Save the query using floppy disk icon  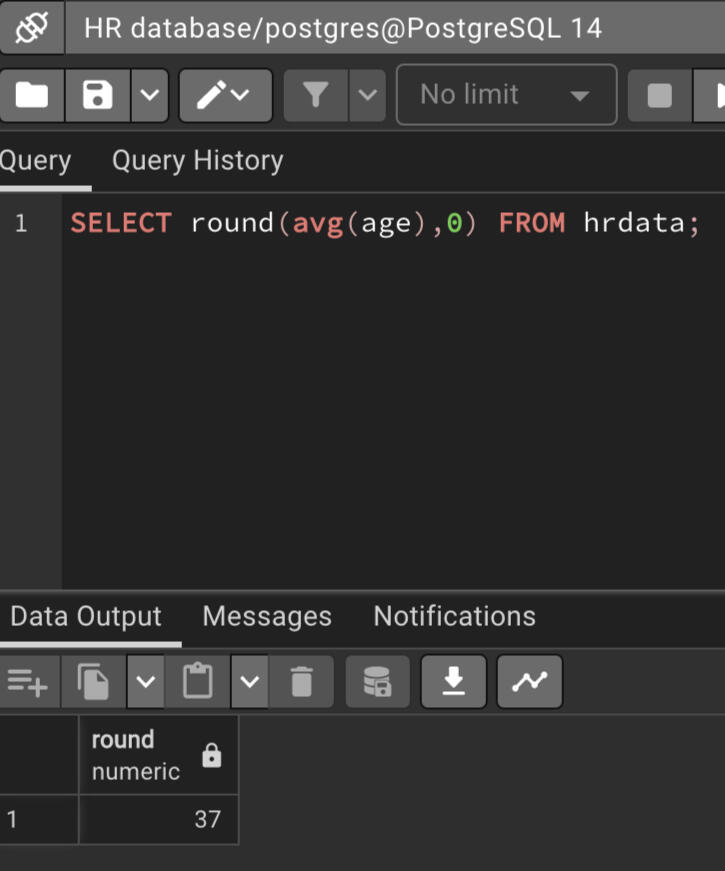(x=97, y=95)
